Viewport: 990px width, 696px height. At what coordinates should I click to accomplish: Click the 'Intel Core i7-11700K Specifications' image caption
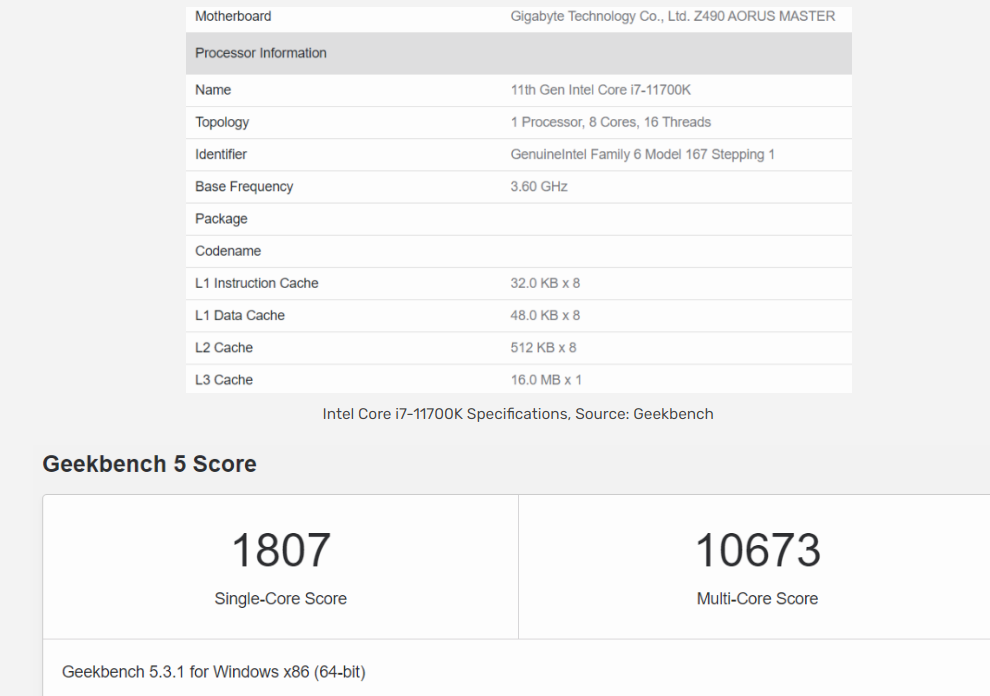pyautogui.click(x=518, y=414)
